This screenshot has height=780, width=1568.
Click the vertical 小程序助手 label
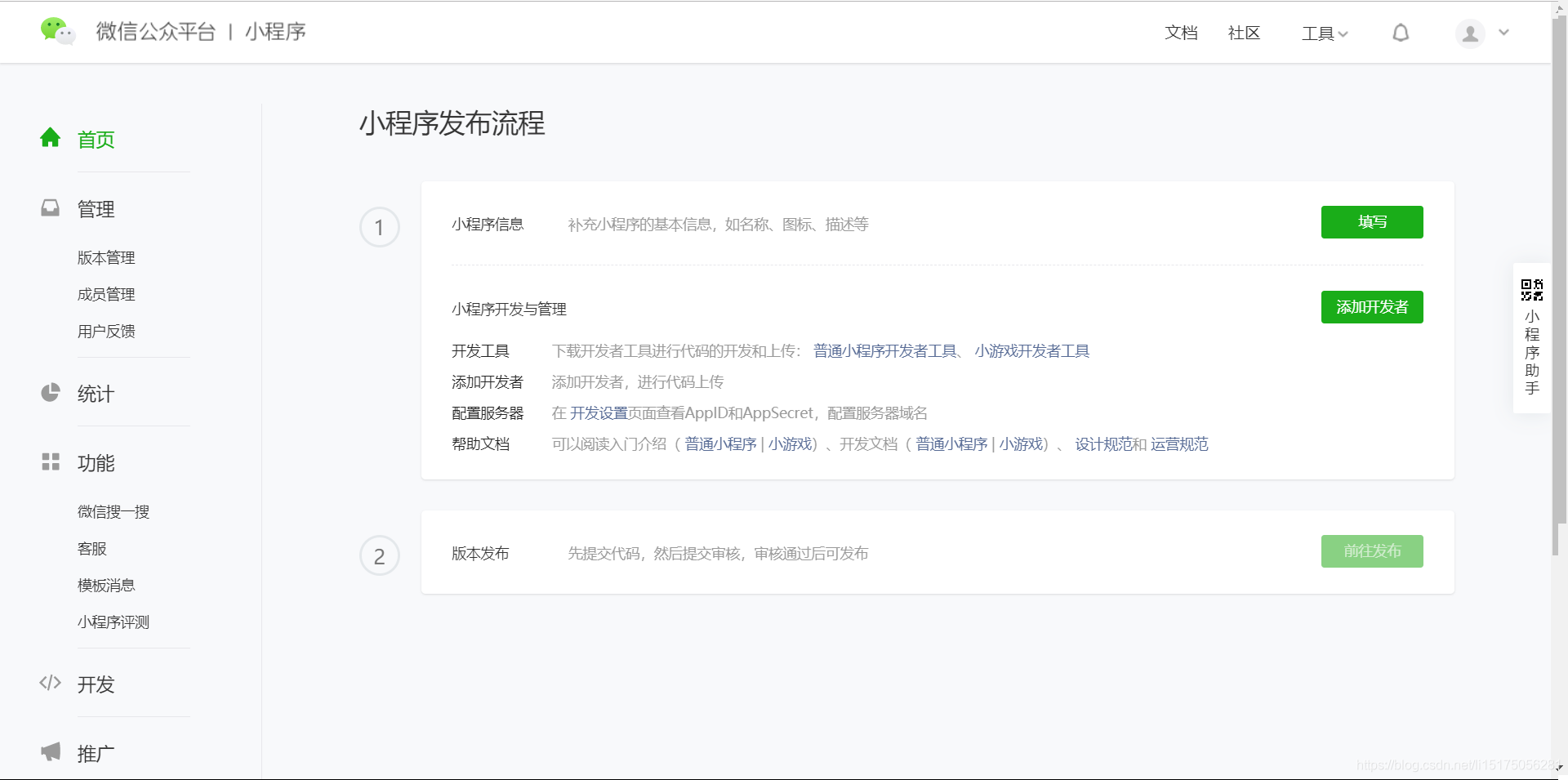[1532, 352]
